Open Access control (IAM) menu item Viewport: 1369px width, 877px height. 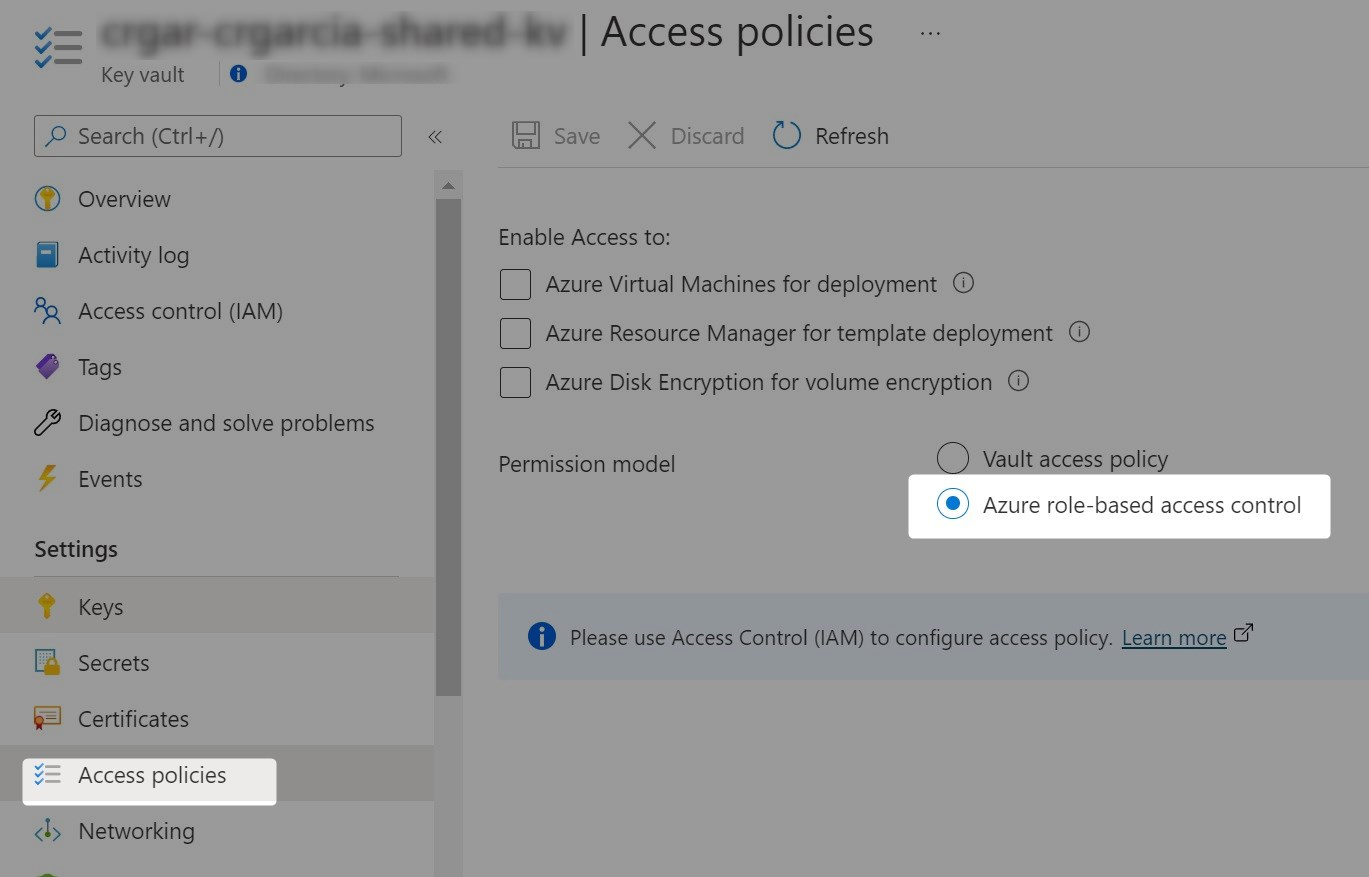tap(180, 311)
